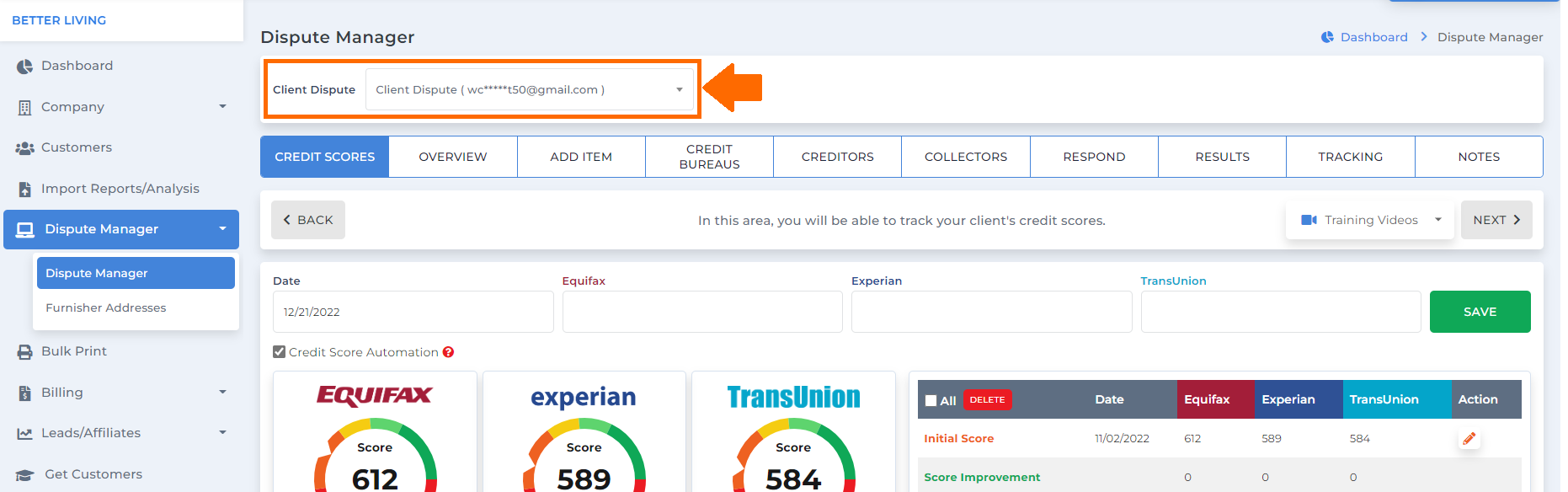Click the '11/02/2022' date cell

pyautogui.click(x=1122, y=439)
